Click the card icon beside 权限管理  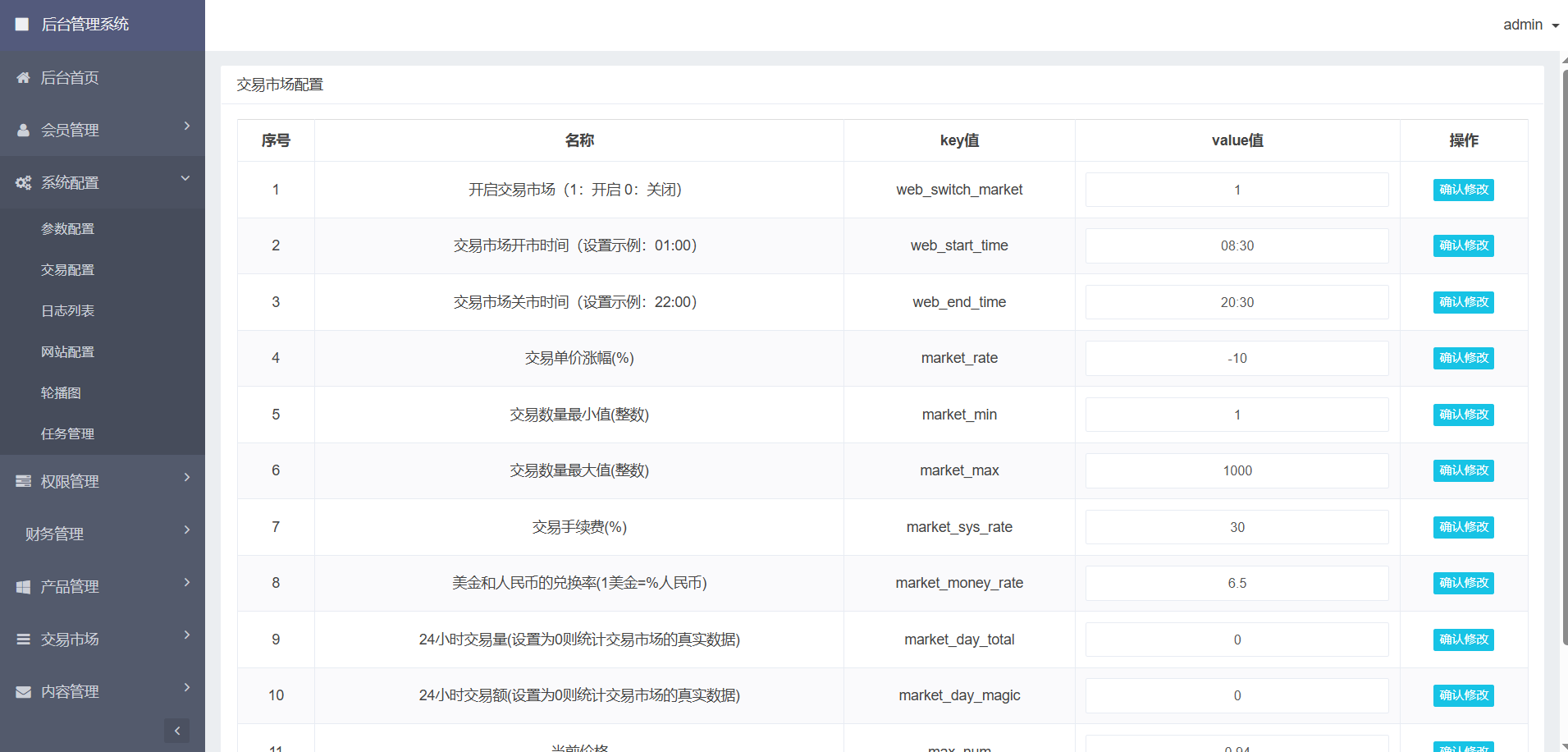pos(23,482)
